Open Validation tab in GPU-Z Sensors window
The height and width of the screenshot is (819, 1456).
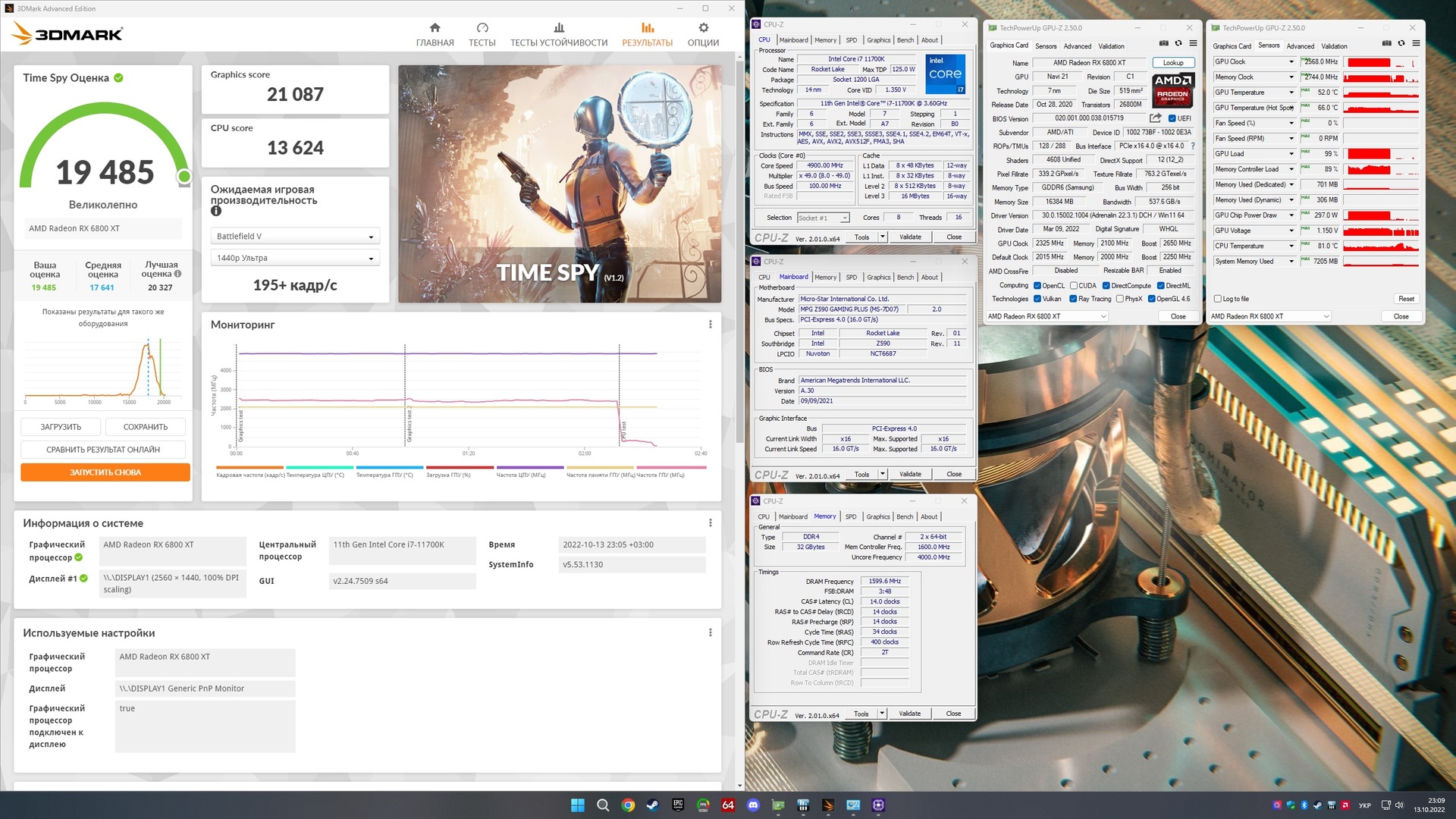tap(1334, 46)
